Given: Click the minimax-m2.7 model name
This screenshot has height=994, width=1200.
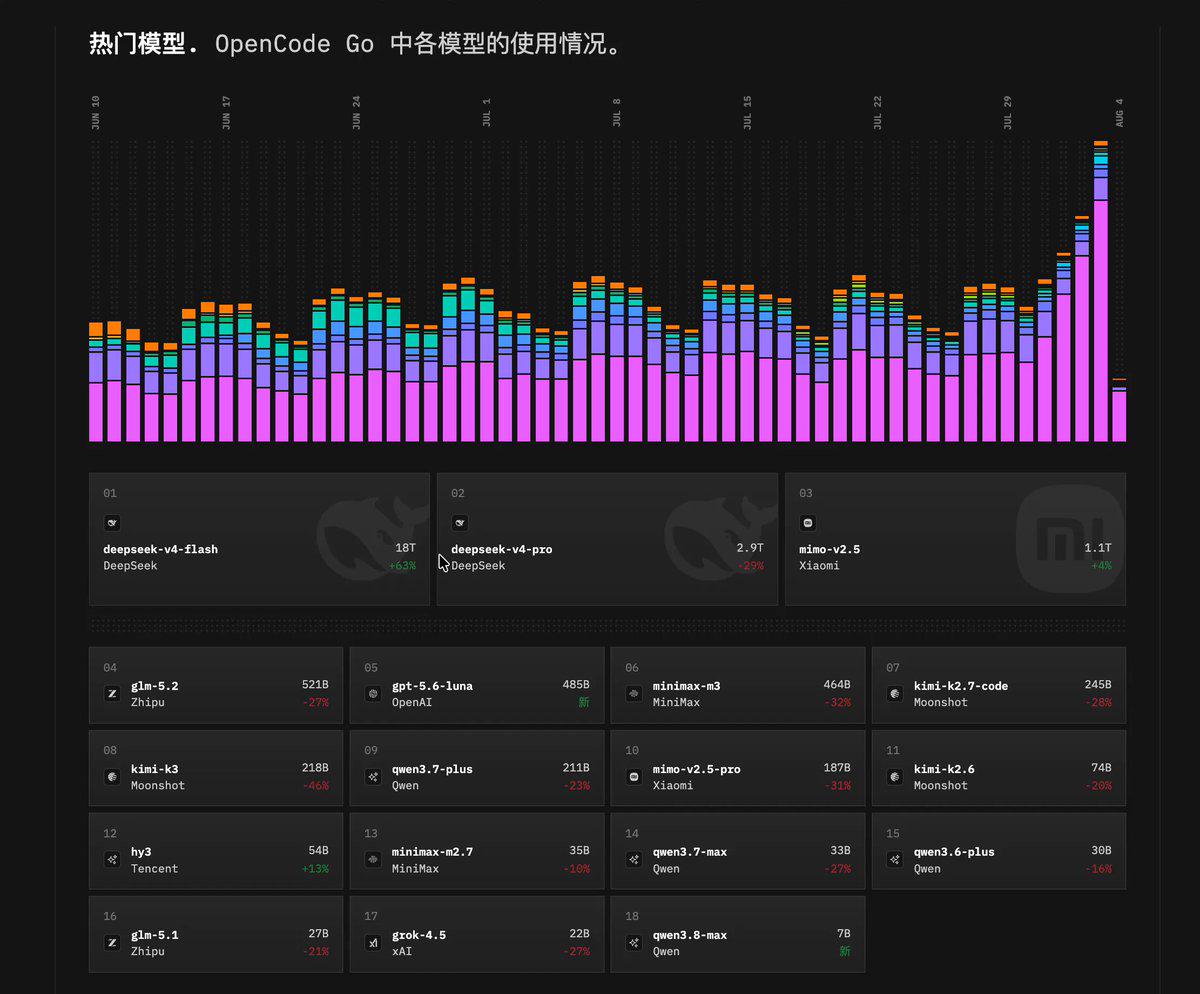Looking at the screenshot, I should coord(432,852).
